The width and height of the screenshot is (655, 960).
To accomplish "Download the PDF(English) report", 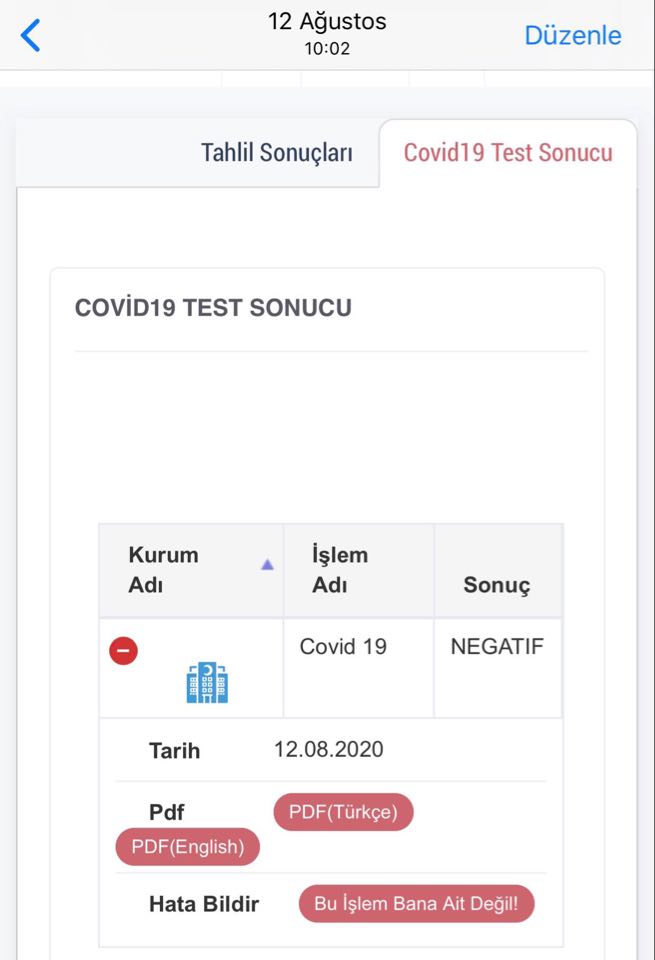I will coord(188,847).
